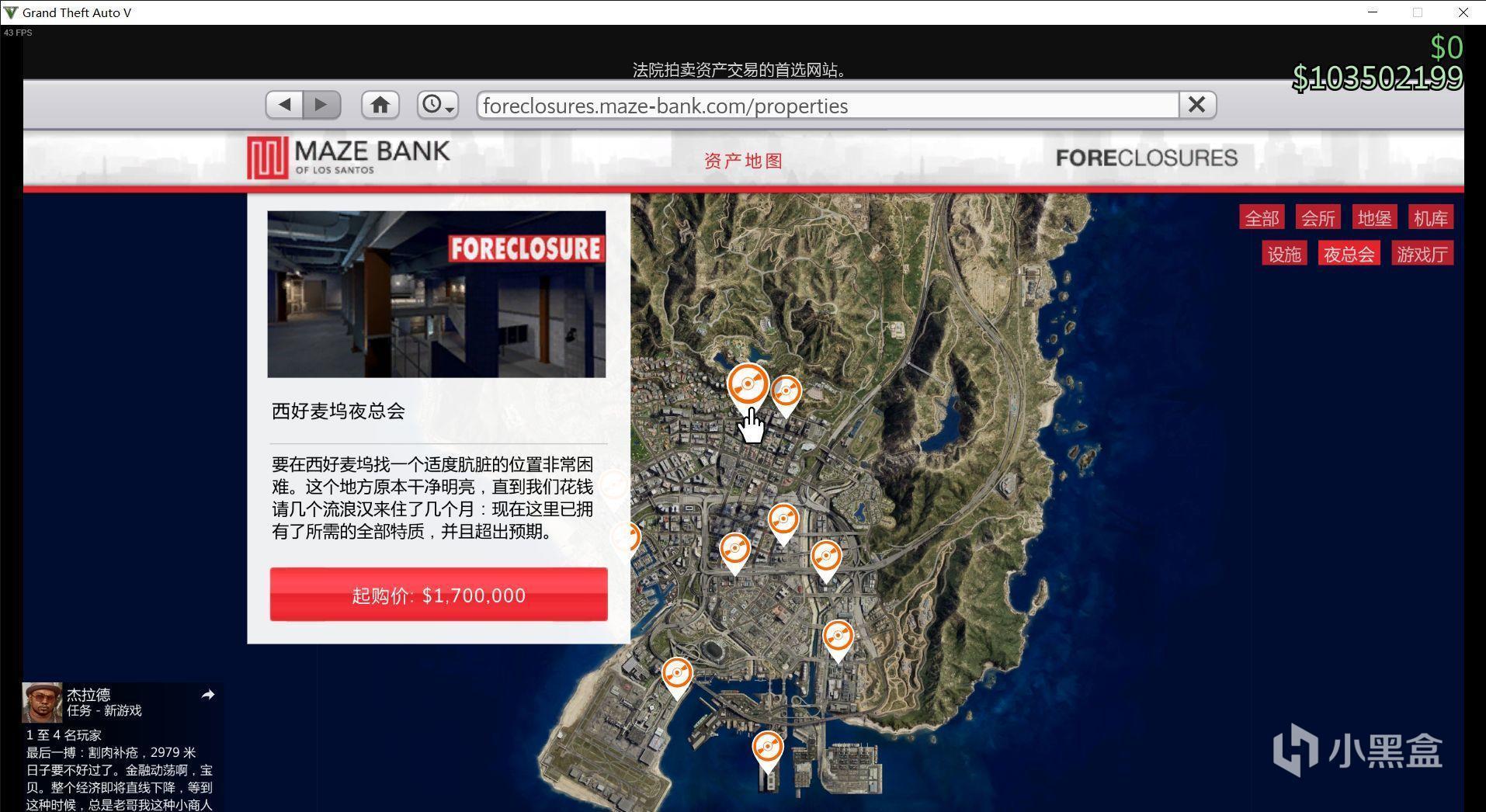Filter properties by 游戏厅

(1422, 254)
